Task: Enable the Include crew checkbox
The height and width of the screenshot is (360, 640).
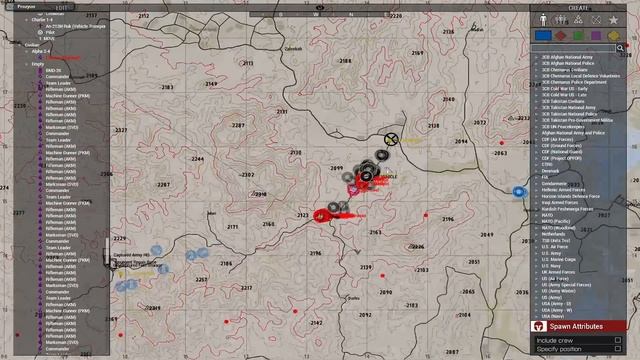Action: pyautogui.click(x=618, y=340)
